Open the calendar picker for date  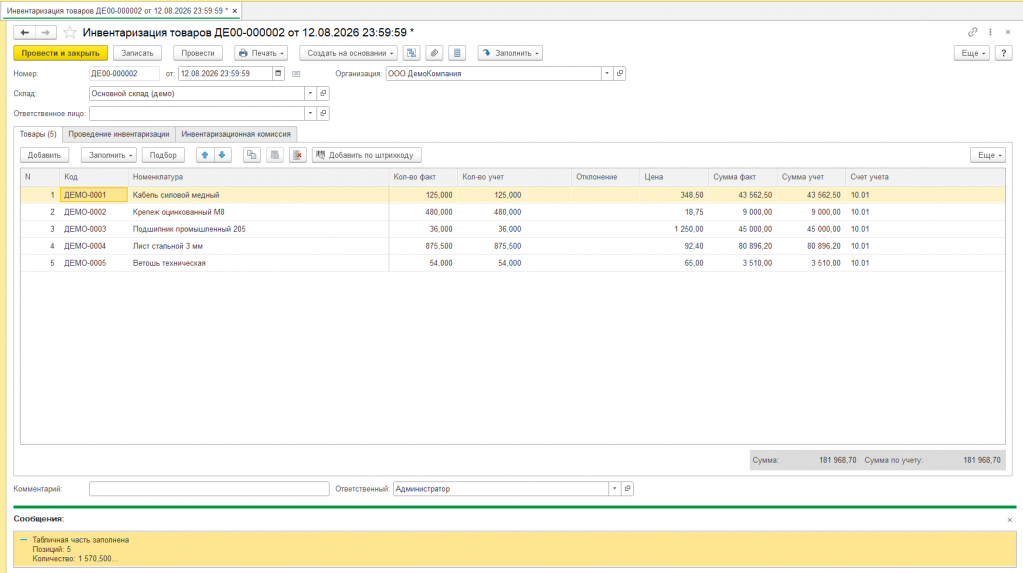coord(278,74)
